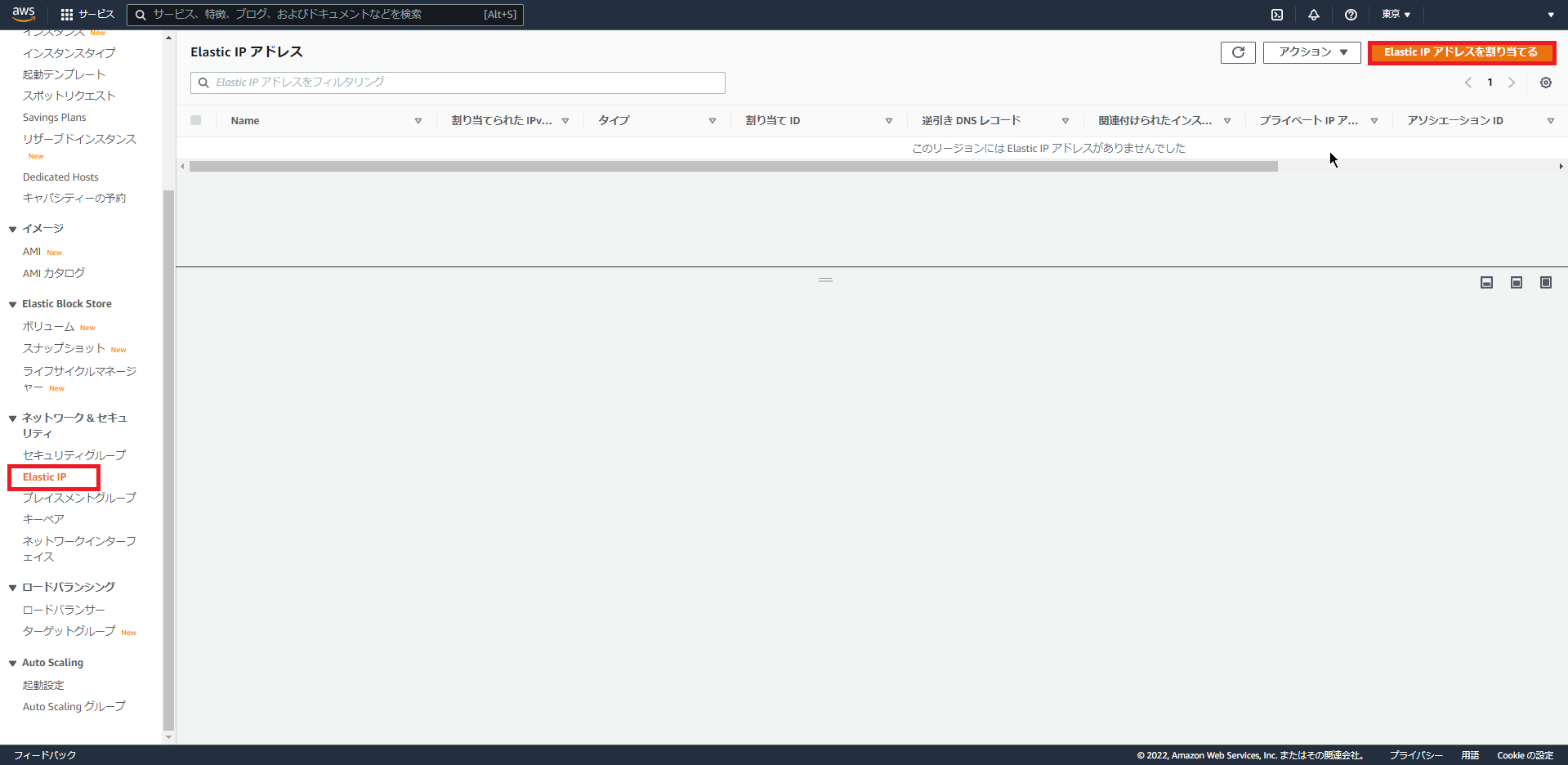Viewport: 1568px width, 765px height.
Task: Open the アクション dropdown
Action: [x=1311, y=51]
